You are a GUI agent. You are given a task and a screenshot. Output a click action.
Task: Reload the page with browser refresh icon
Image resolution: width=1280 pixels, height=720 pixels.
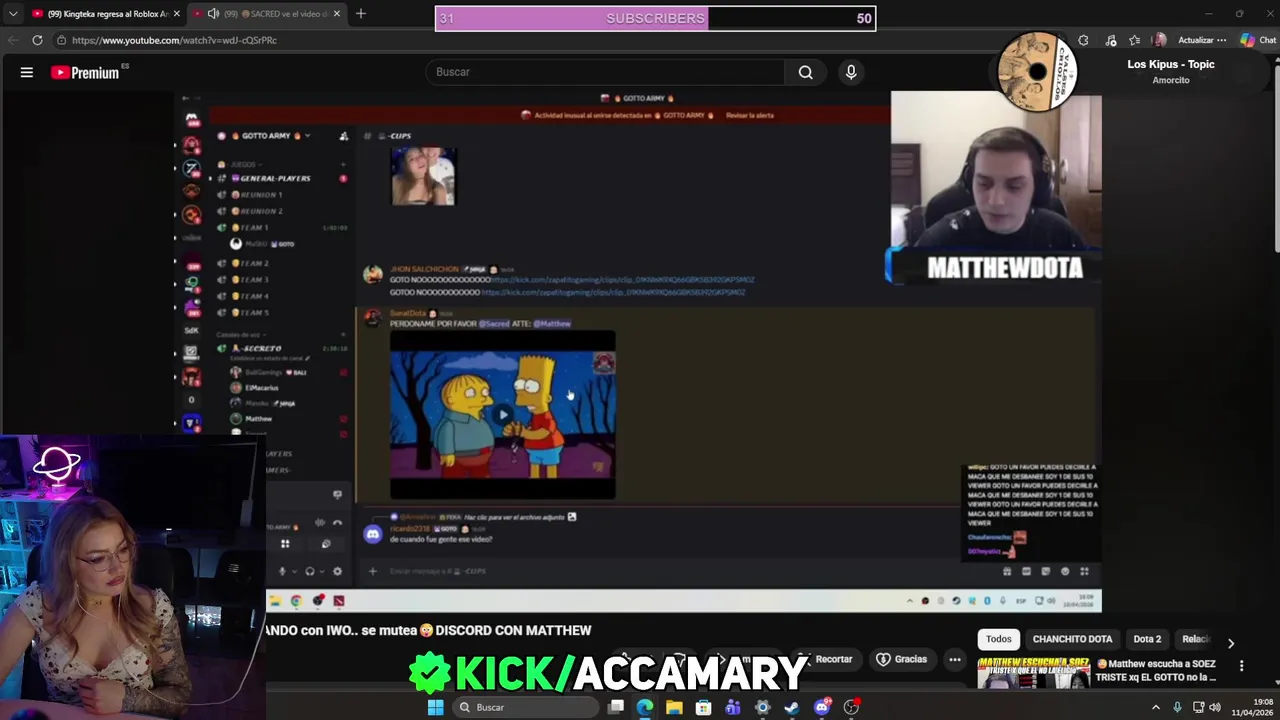[37, 40]
